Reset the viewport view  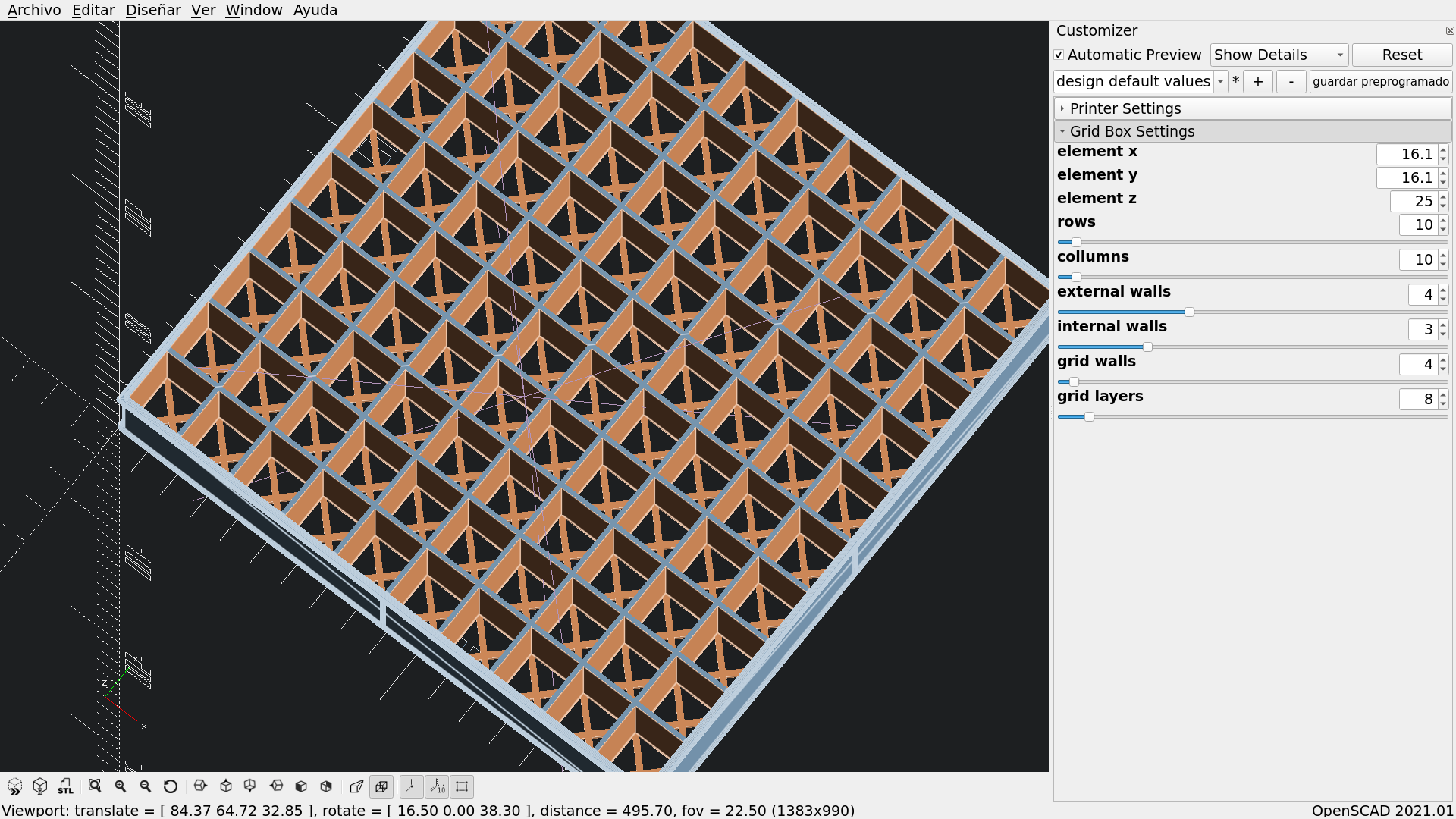(x=170, y=786)
